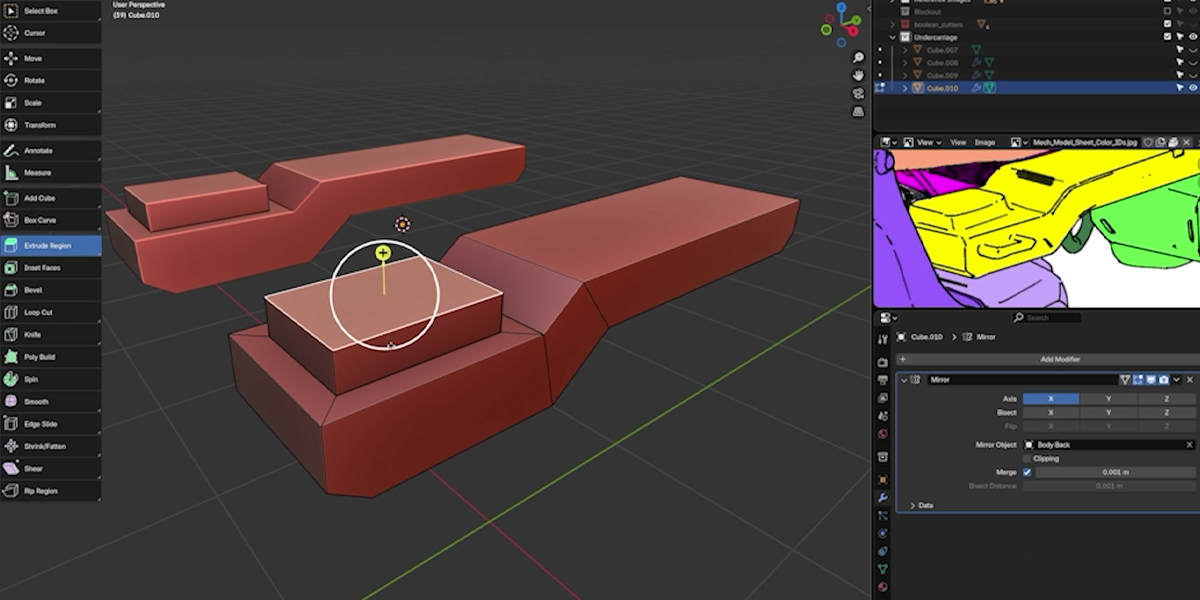This screenshot has width=1200, height=600.
Task: Select the Smooth tool
Action: click(50, 401)
